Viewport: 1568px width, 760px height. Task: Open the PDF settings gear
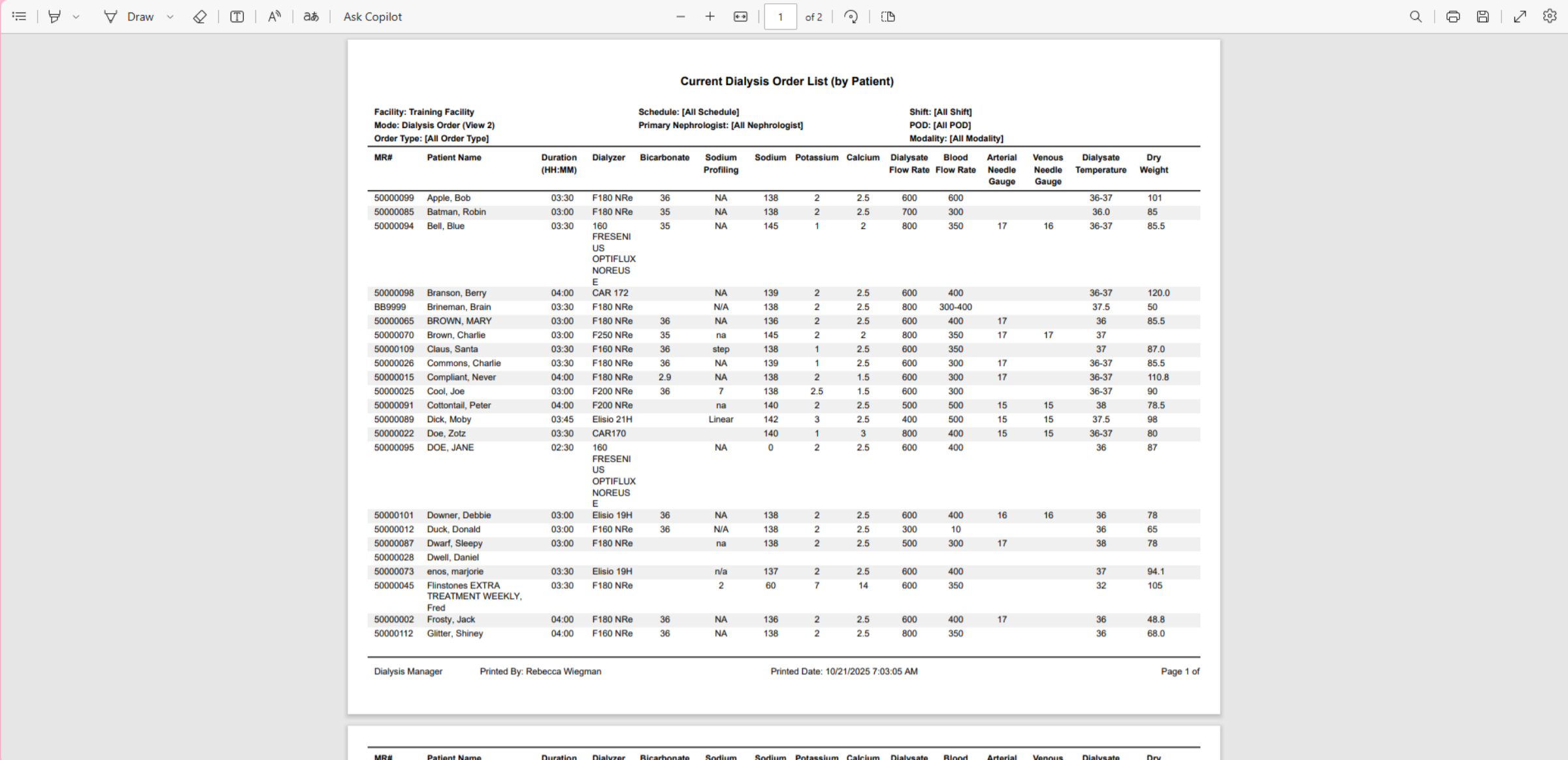(1550, 16)
